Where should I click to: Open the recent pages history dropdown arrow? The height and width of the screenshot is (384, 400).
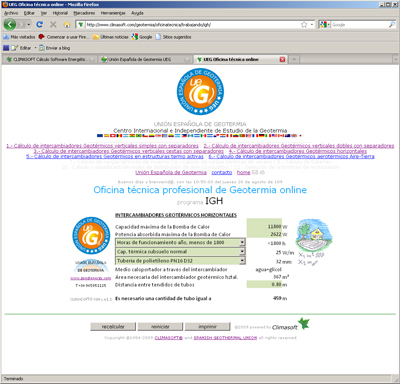pos(29,25)
